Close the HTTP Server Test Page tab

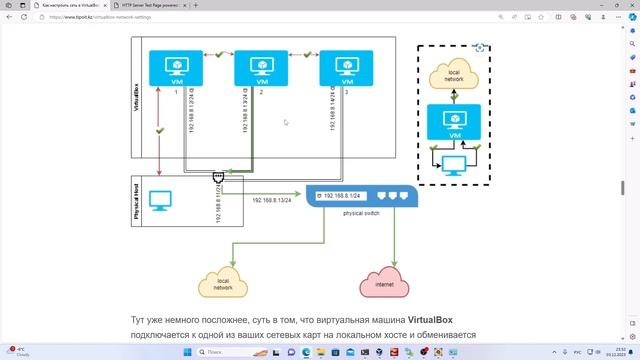(x=184, y=5)
